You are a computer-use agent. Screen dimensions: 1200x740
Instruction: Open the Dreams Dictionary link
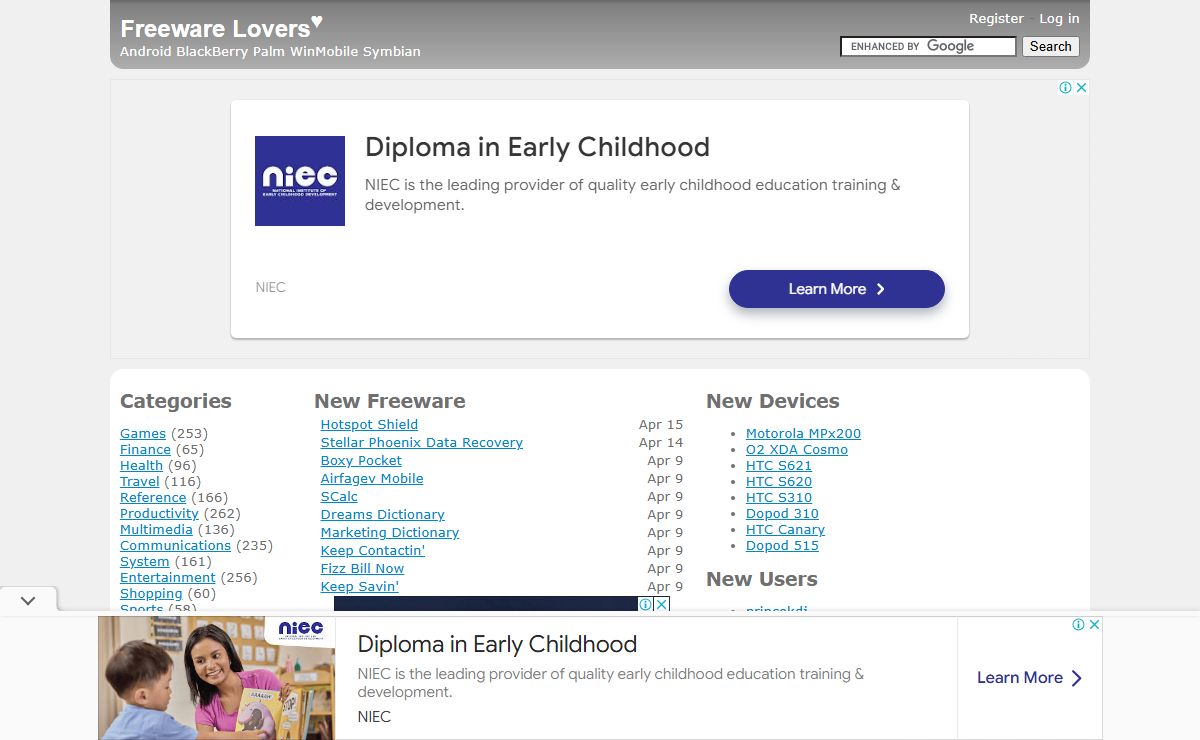(382, 514)
